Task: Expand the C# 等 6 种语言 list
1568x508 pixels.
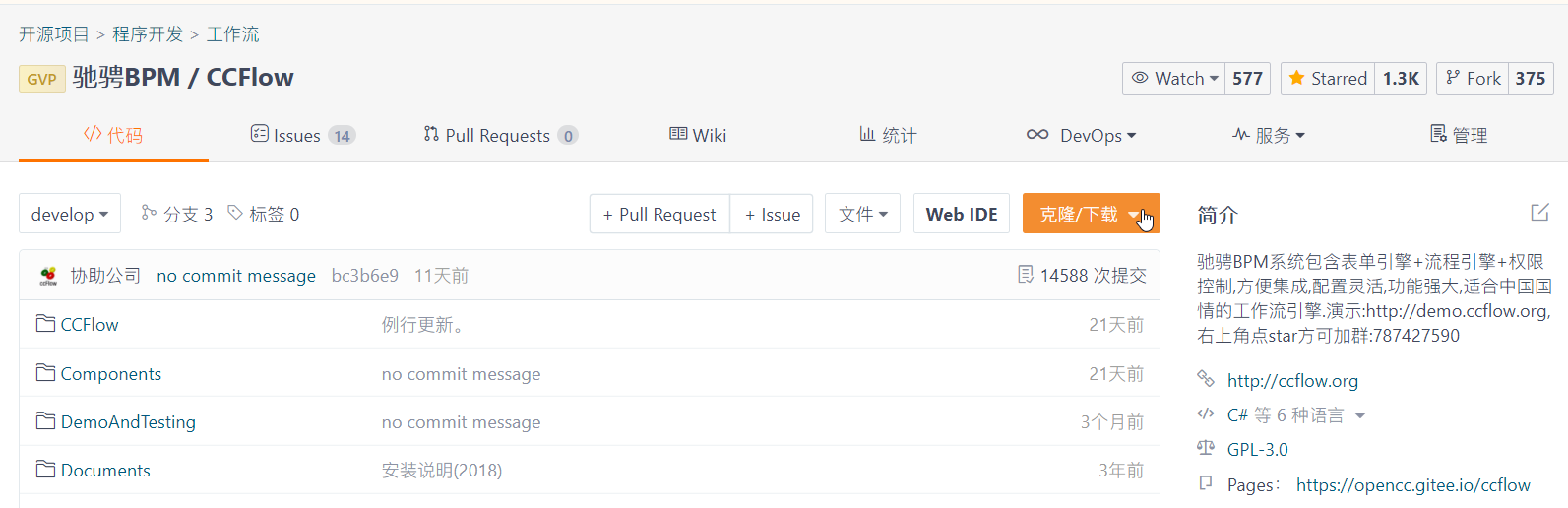Action: pyautogui.click(x=1360, y=415)
